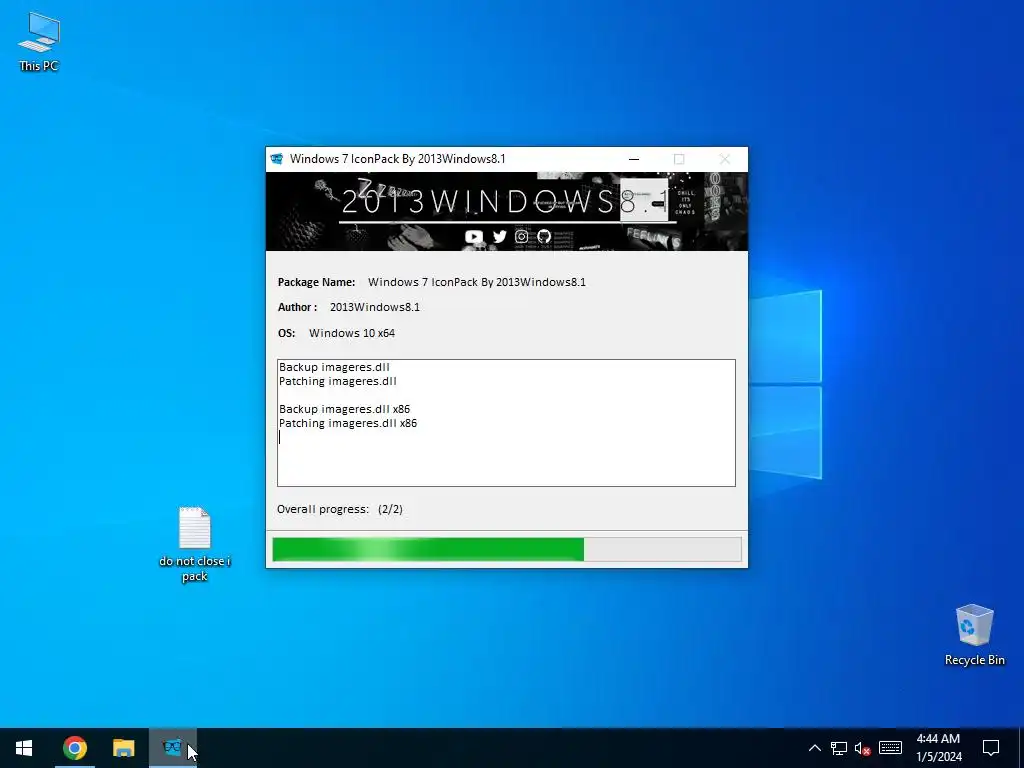Click the YouTube icon in the banner
Viewport: 1024px width, 768px height.
point(473,236)
